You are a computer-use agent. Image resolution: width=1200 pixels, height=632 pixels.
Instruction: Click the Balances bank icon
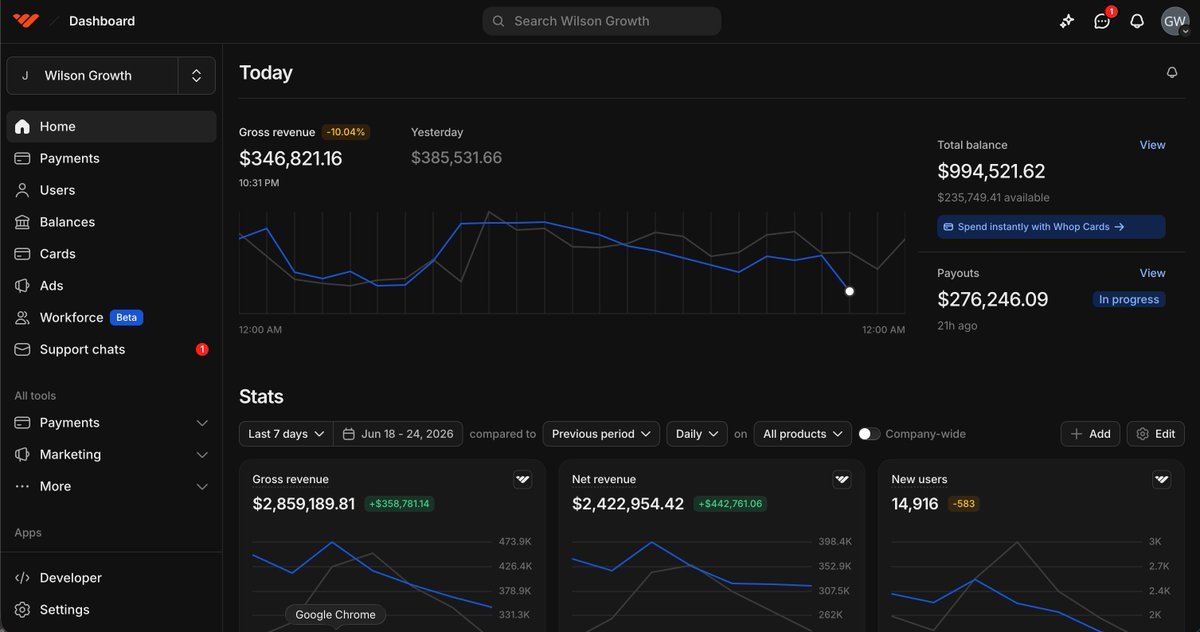22,222
